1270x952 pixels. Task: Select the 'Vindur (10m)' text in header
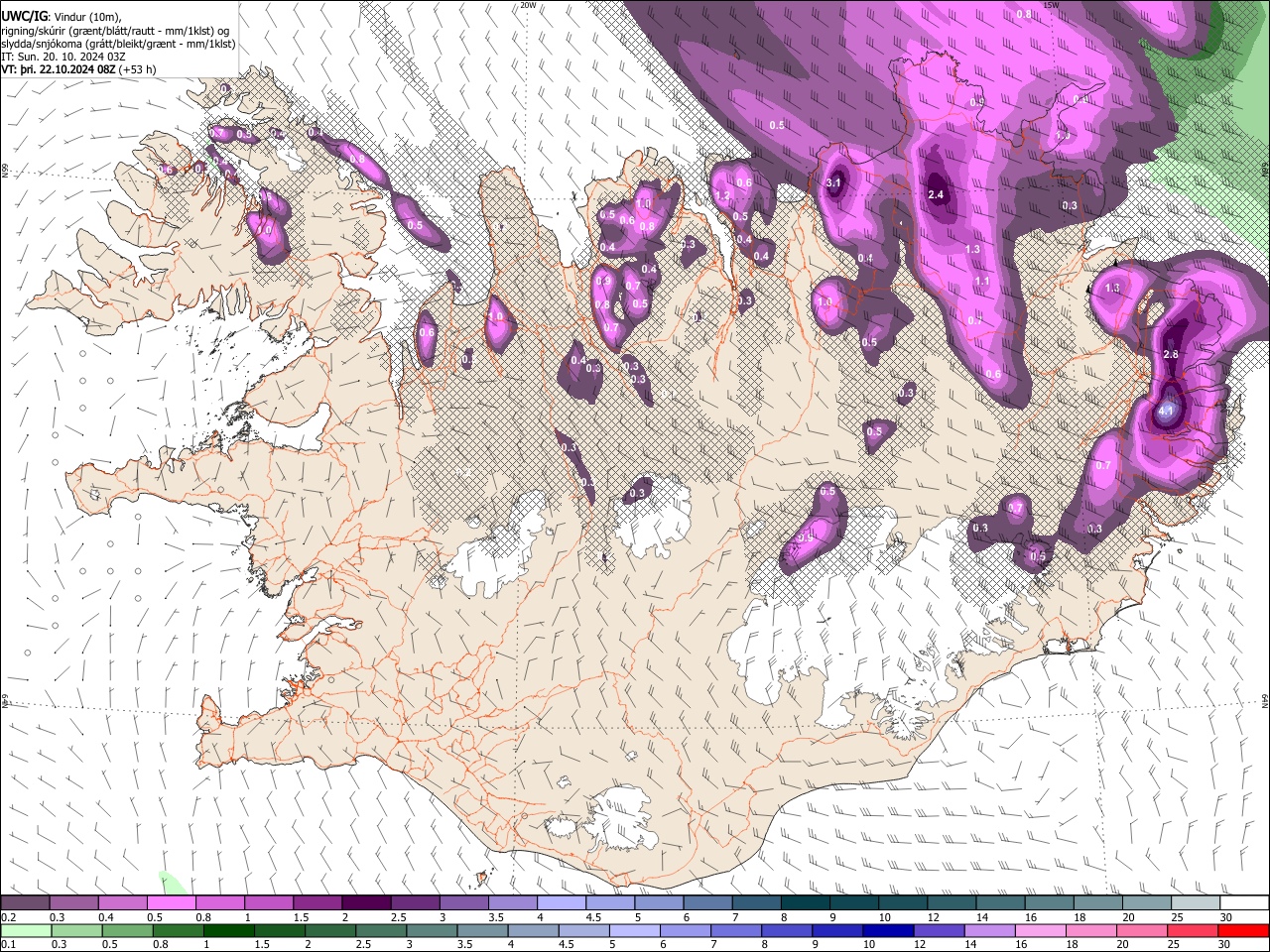pyautogui.click(x=85, y=17)
